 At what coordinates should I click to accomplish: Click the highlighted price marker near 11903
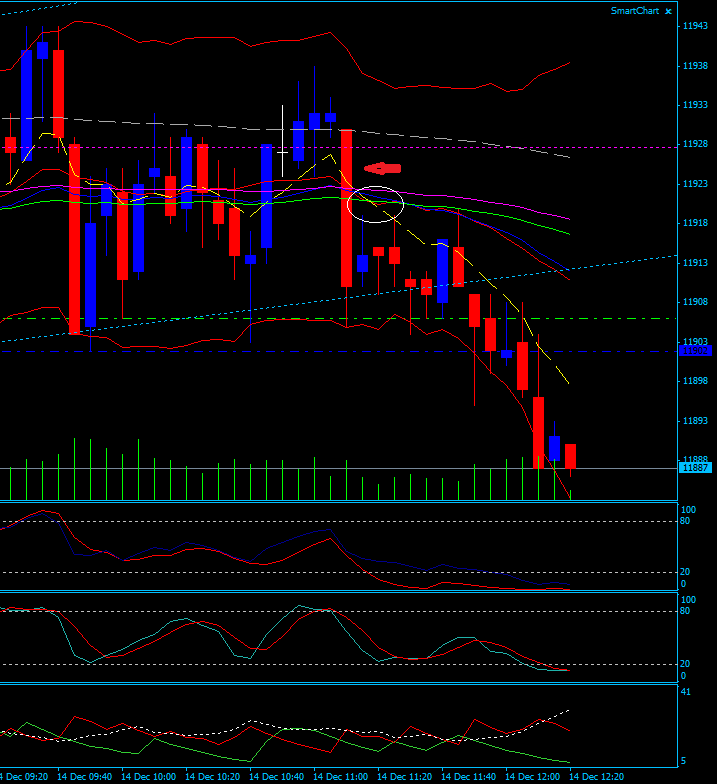[694, 351]
